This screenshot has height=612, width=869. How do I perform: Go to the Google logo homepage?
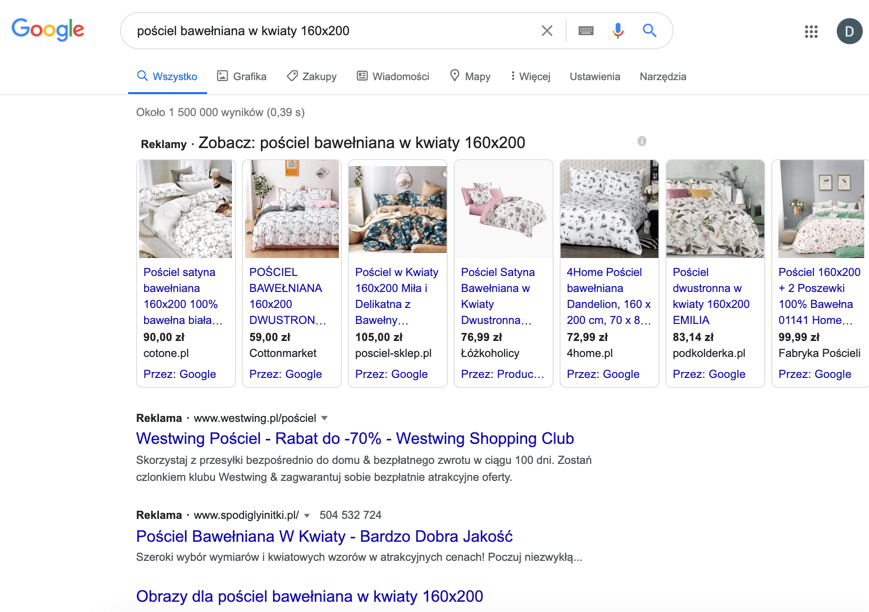tap(48, 30)
